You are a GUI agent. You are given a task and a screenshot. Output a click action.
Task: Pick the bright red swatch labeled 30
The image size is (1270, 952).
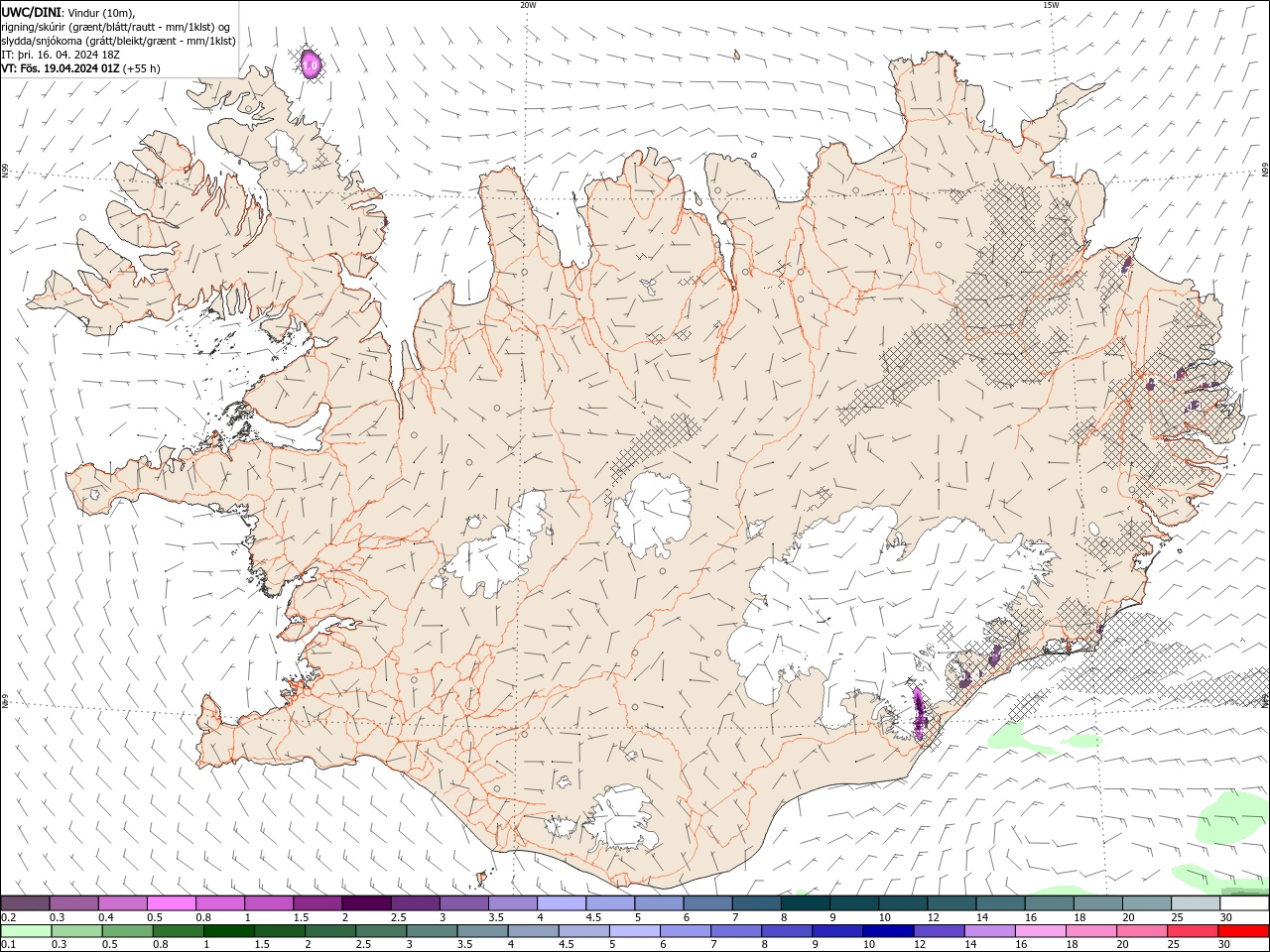[1244, 931]
